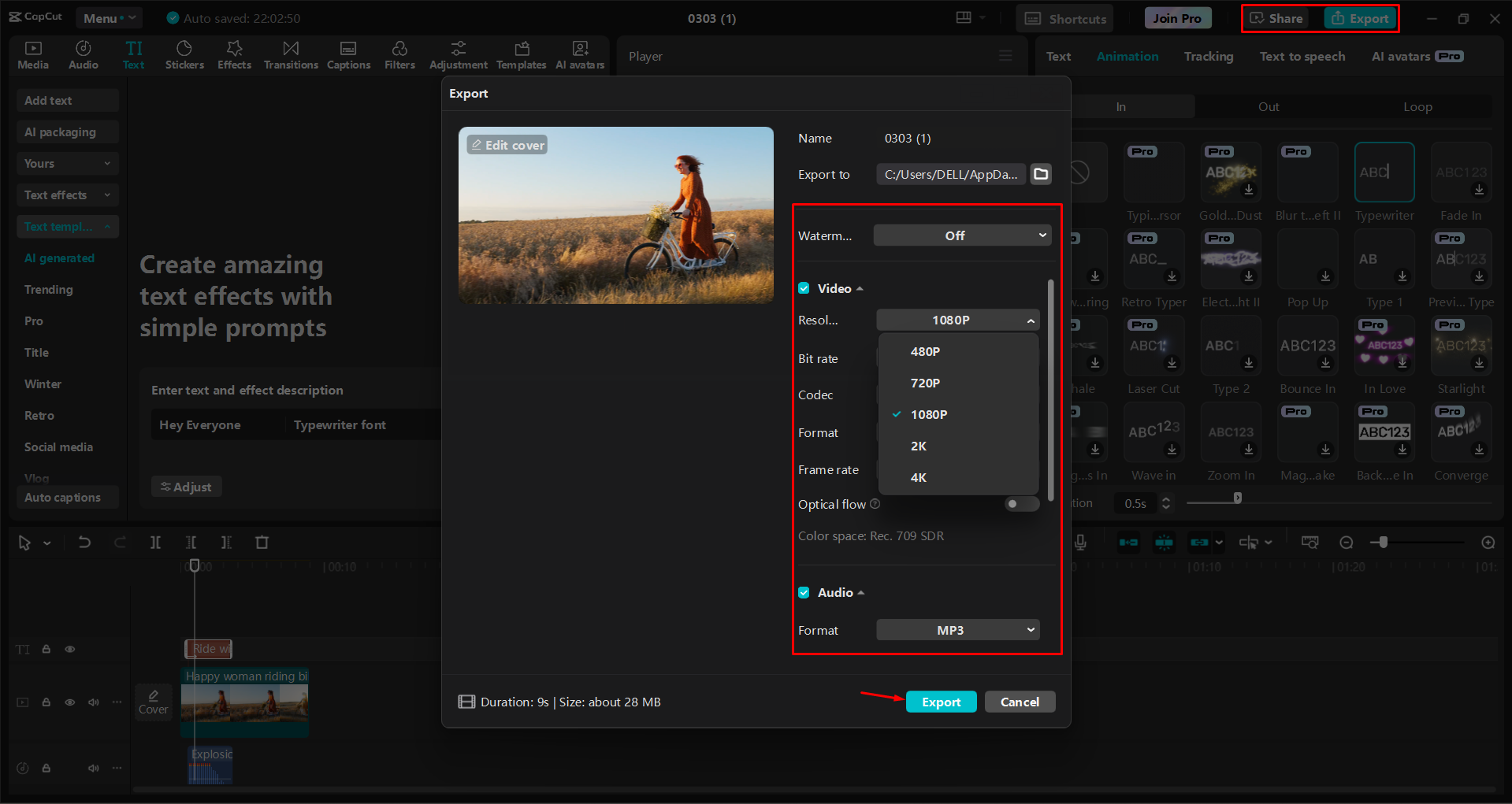Open the Menu in the top bar
The image size is (1512, 804).
click(108, 17)
